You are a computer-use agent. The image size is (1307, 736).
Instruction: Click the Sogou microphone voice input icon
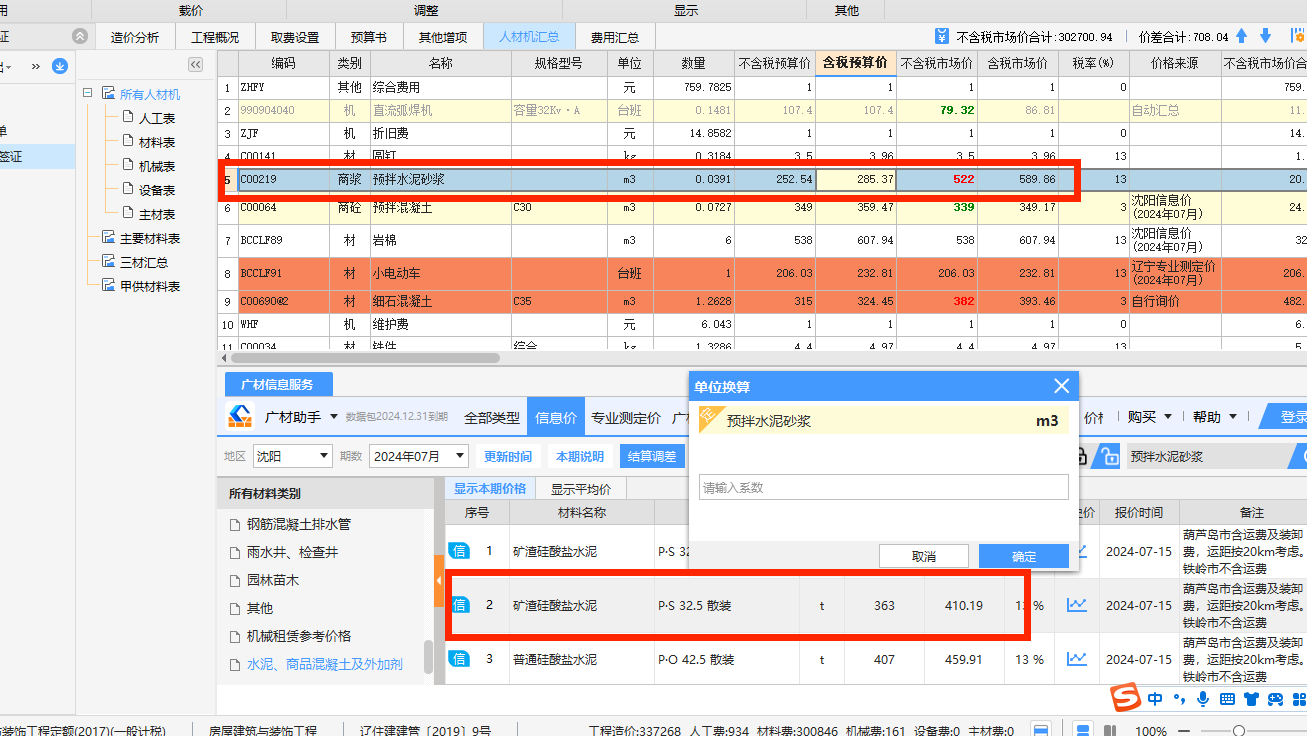pos(1203,699)
